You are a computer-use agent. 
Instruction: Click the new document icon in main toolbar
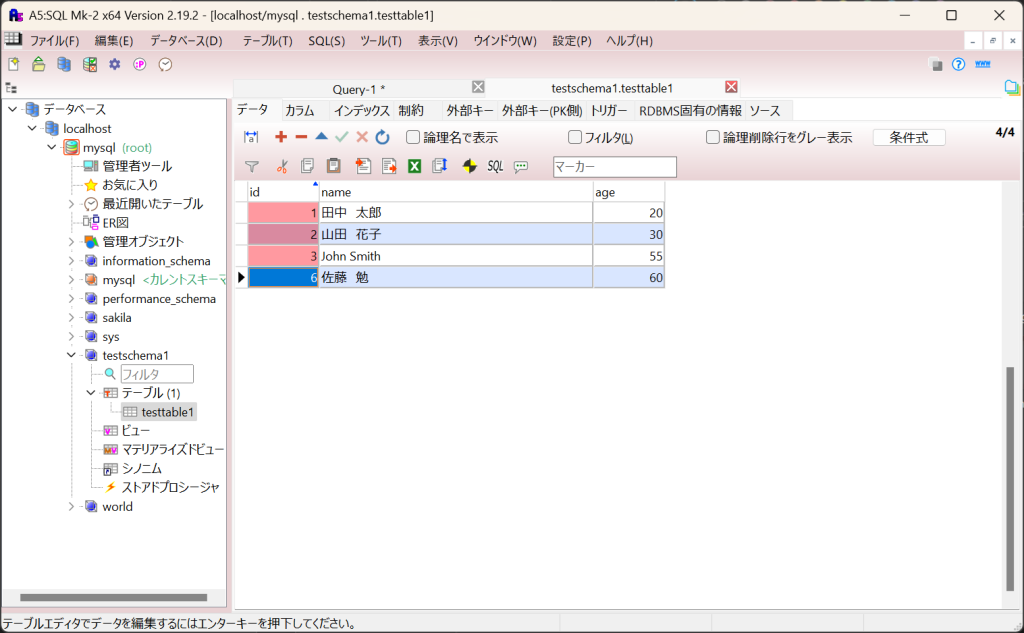pos(14,64)
